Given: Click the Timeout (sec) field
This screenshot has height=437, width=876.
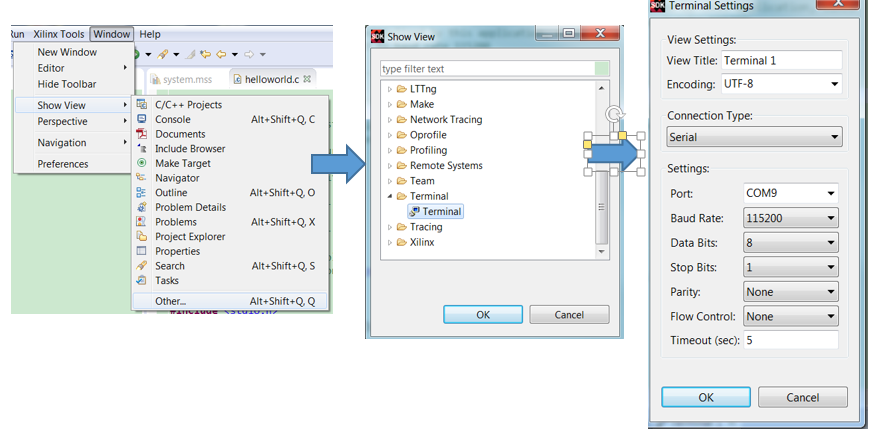Looking at the screenshot, I should tap(791, 340).
